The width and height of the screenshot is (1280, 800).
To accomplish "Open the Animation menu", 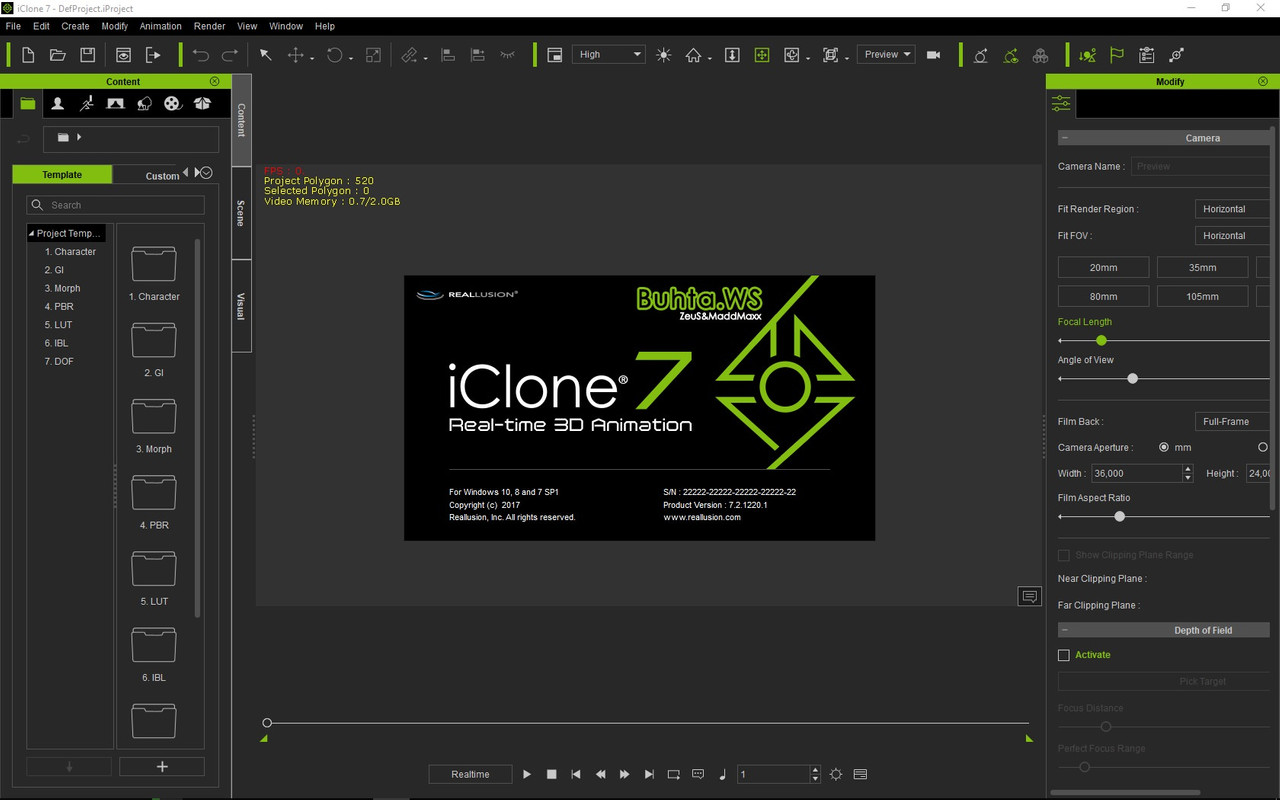I will 161,26.
